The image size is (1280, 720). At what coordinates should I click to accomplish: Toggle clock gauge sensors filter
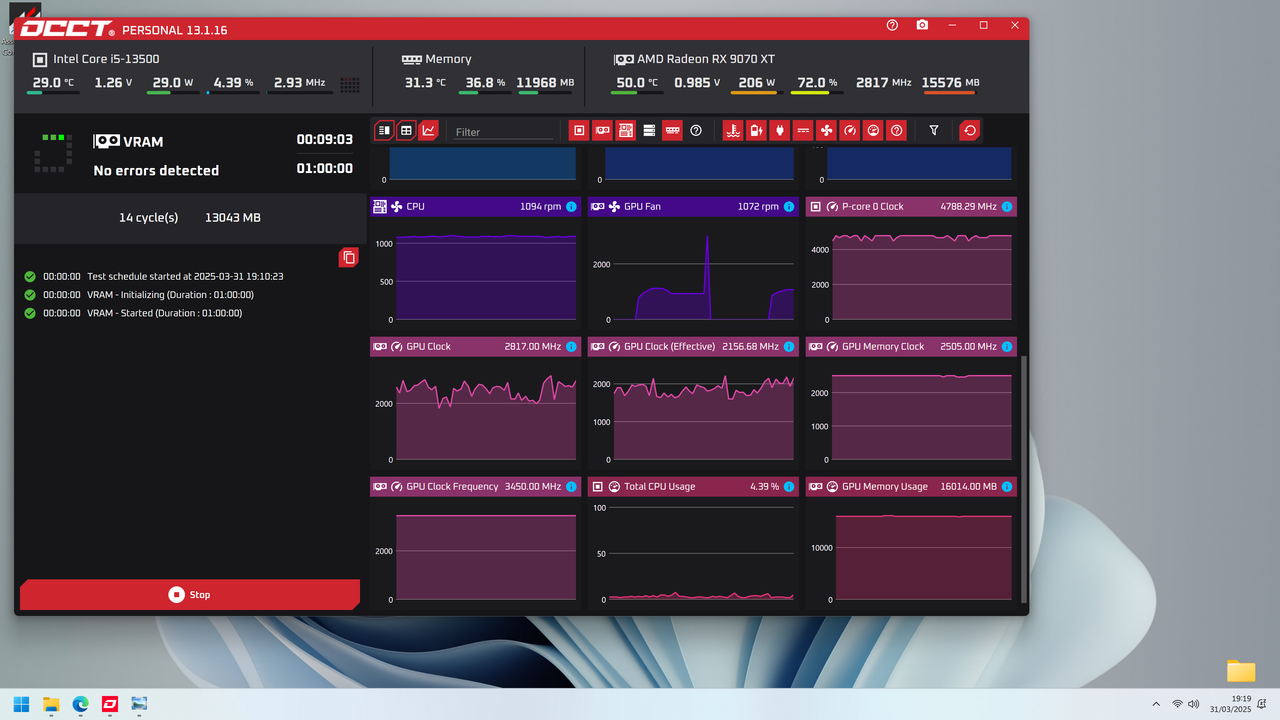[850, 130]
